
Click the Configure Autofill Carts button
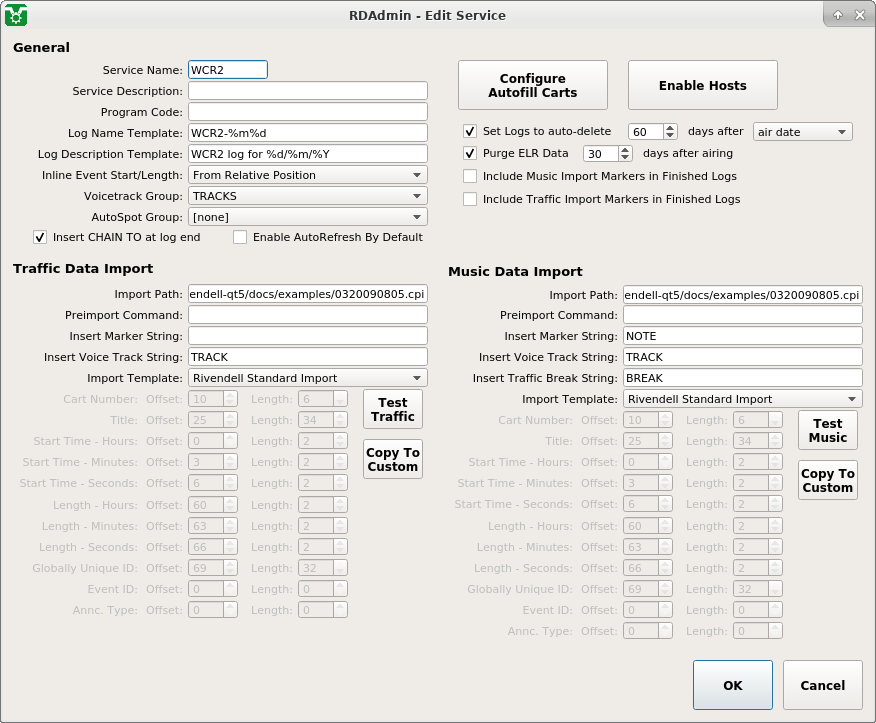coord(532,85)
